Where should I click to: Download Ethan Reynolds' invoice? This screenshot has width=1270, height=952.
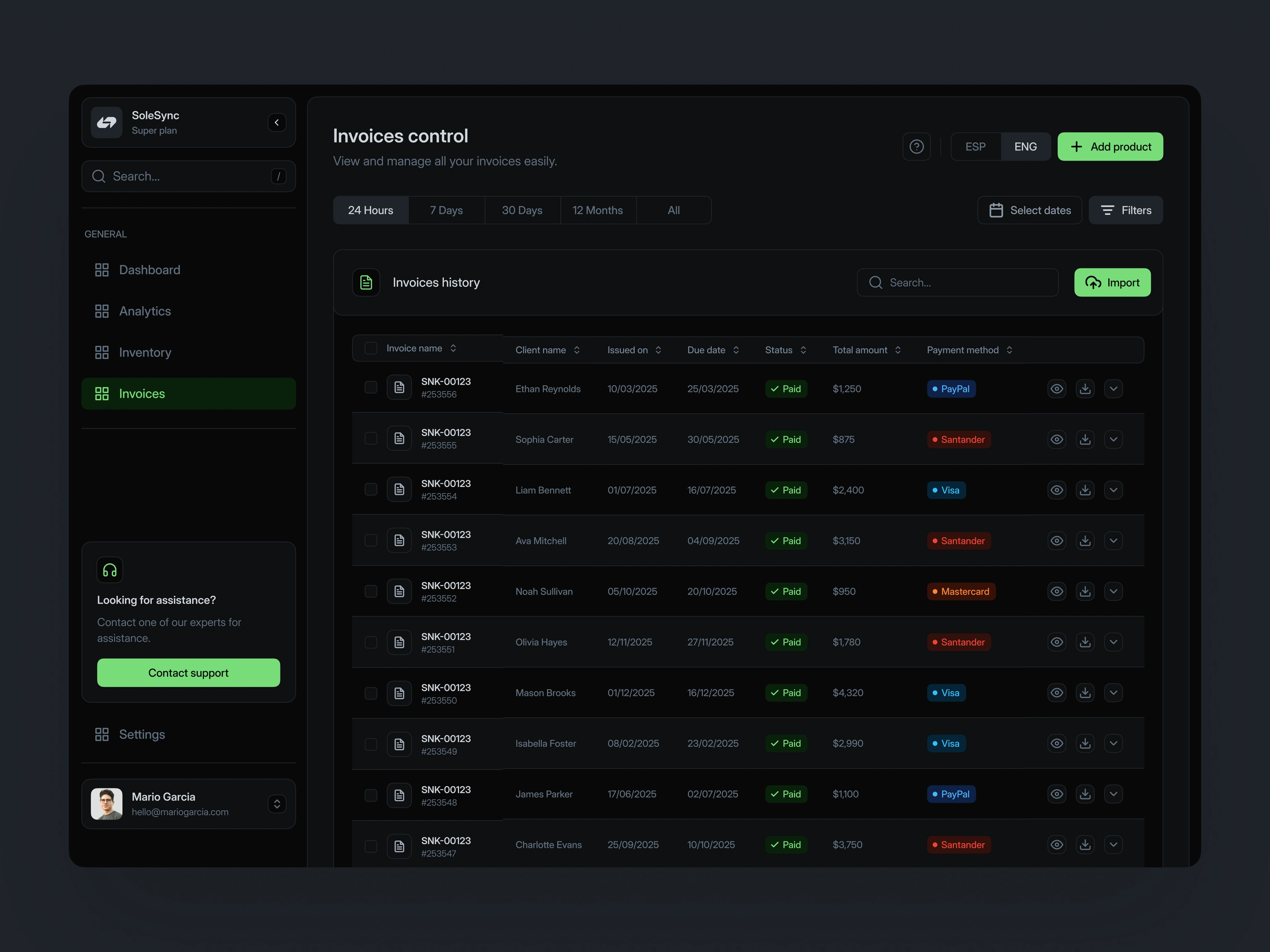1084,389
